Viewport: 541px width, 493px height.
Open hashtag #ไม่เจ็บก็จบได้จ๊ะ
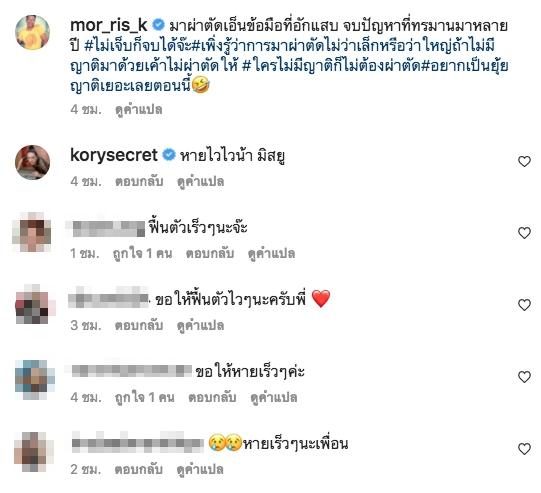(138, 46)
